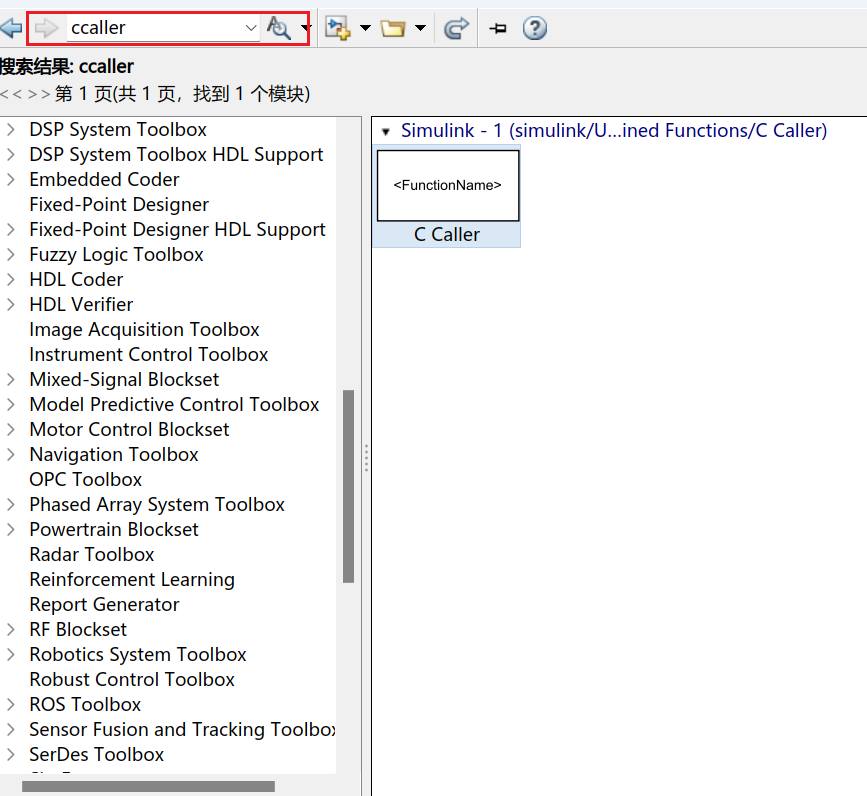Collapse the Simulink search result group
This screenshot has height=796, width=867.
385,130
